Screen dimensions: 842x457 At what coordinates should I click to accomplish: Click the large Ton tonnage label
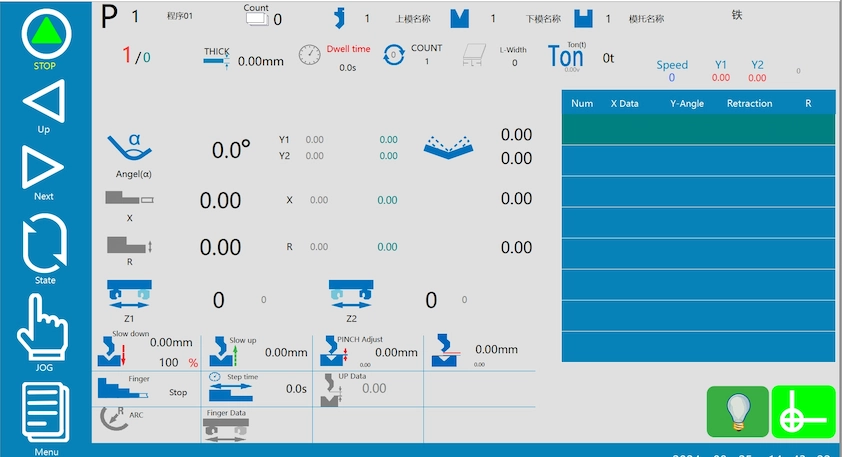point(565,56)
